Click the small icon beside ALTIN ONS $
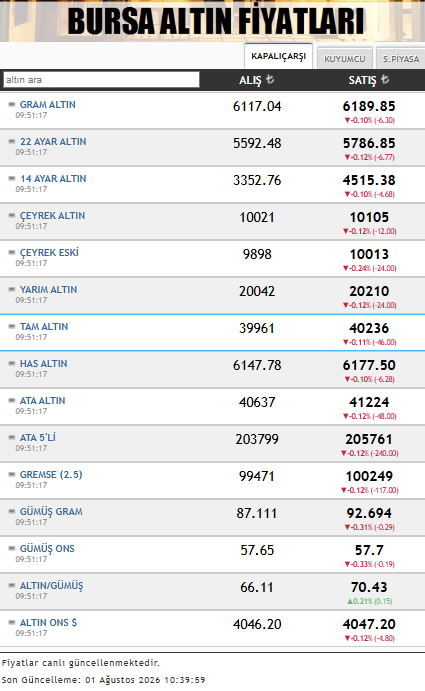 (x=12, y=623)
